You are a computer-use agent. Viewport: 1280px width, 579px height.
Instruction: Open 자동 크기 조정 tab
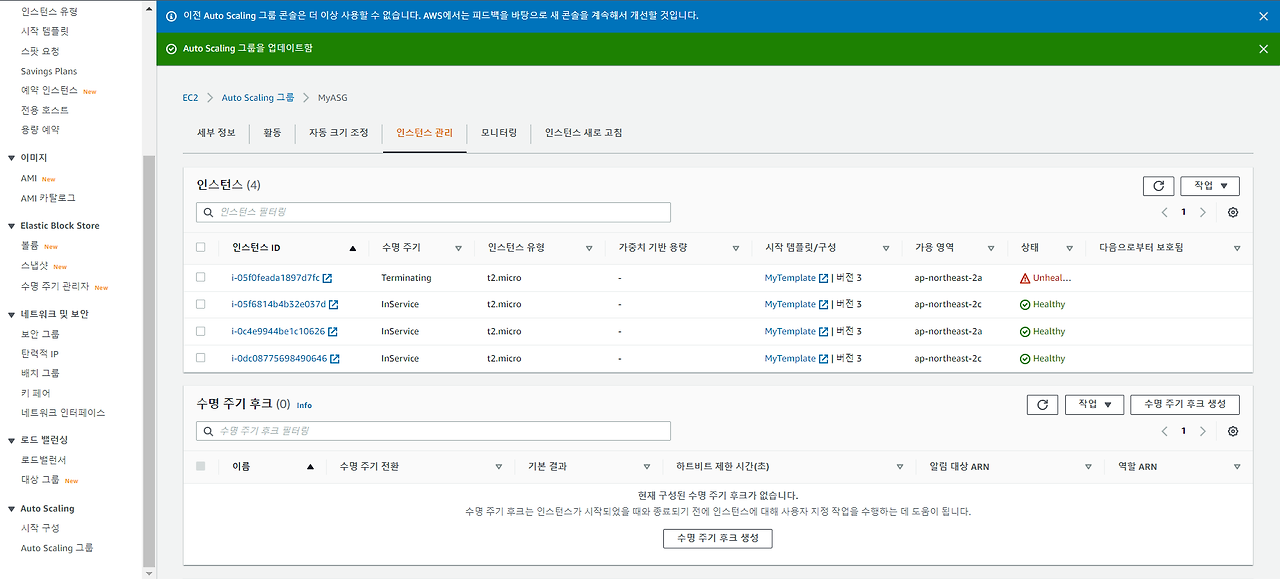[x=338, y=133]
